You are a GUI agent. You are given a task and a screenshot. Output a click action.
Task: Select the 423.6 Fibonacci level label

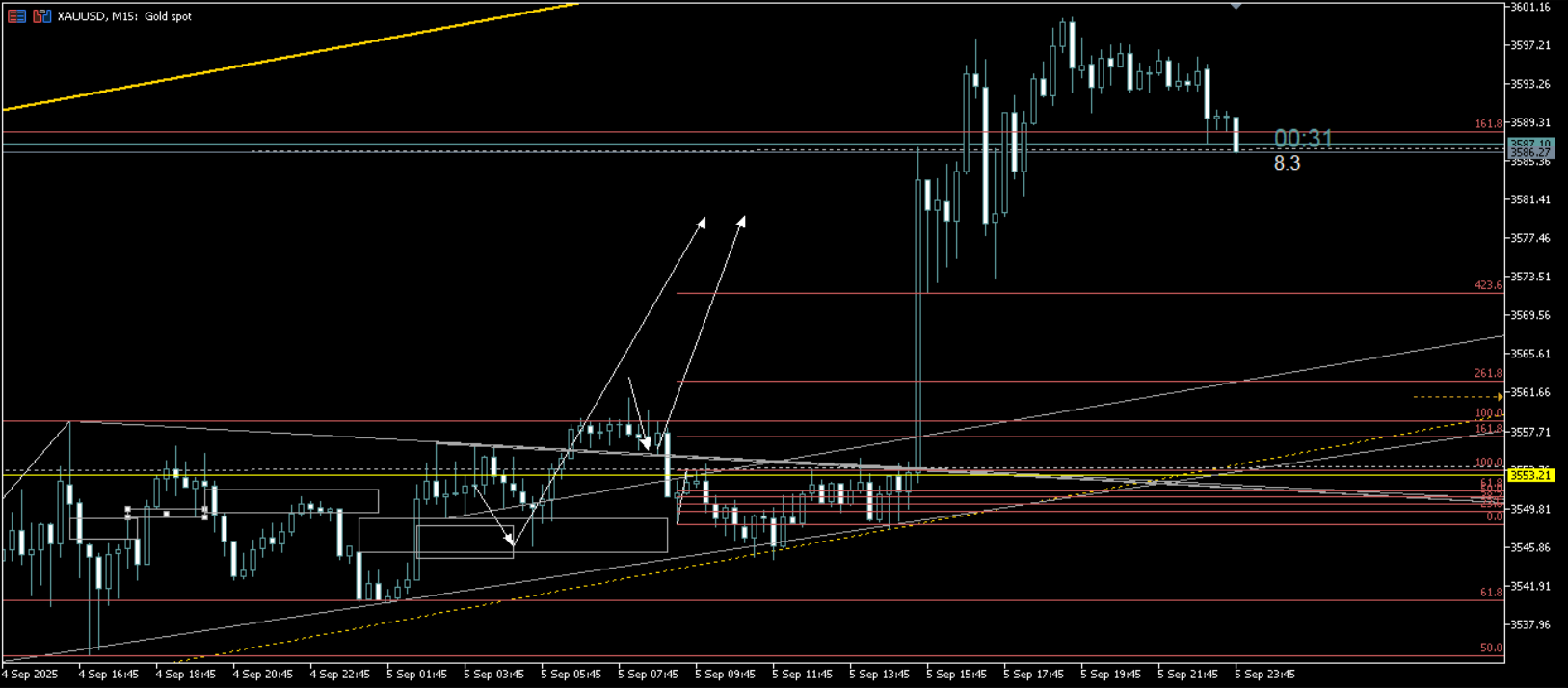1487,285
